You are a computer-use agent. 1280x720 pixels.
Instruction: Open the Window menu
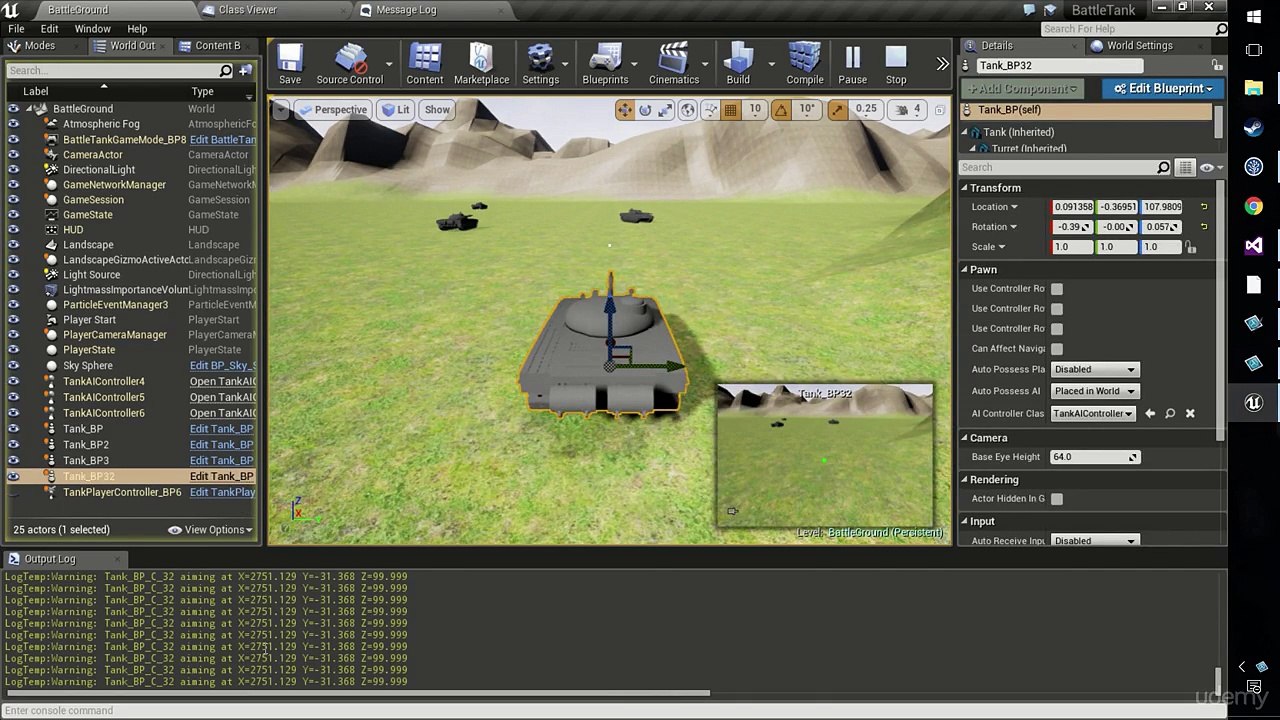(92, 29)
